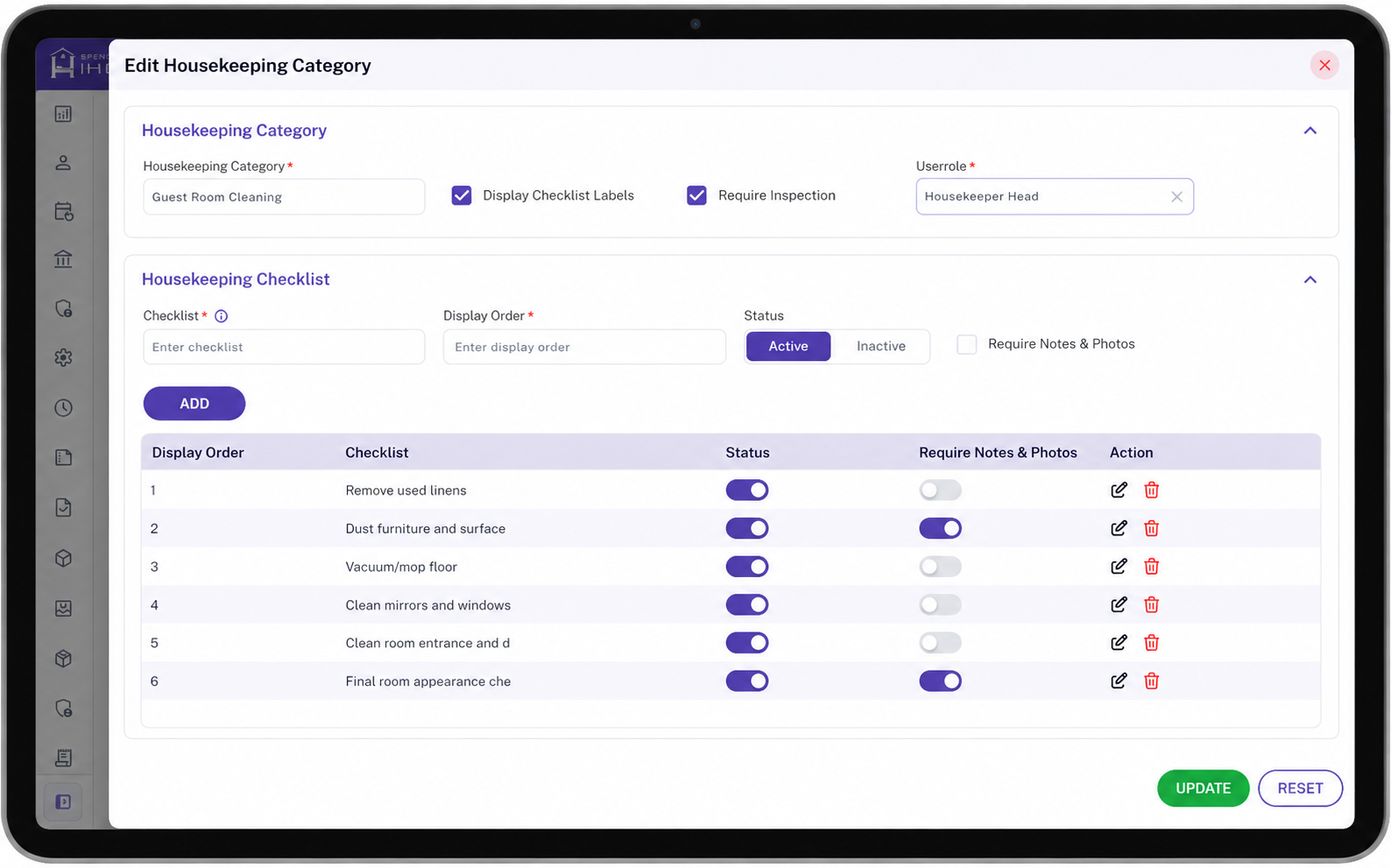Image resolution: width=1391 pixels, height=868 pixels.
Task: Click the Checklist info icon
Action: (221, 316)
